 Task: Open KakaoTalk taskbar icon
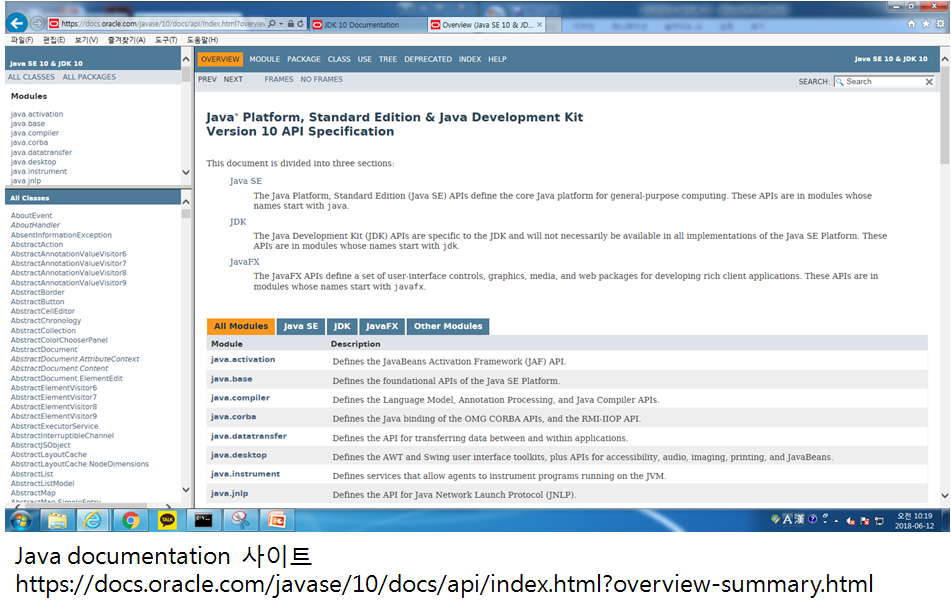(x=167, y=520)
